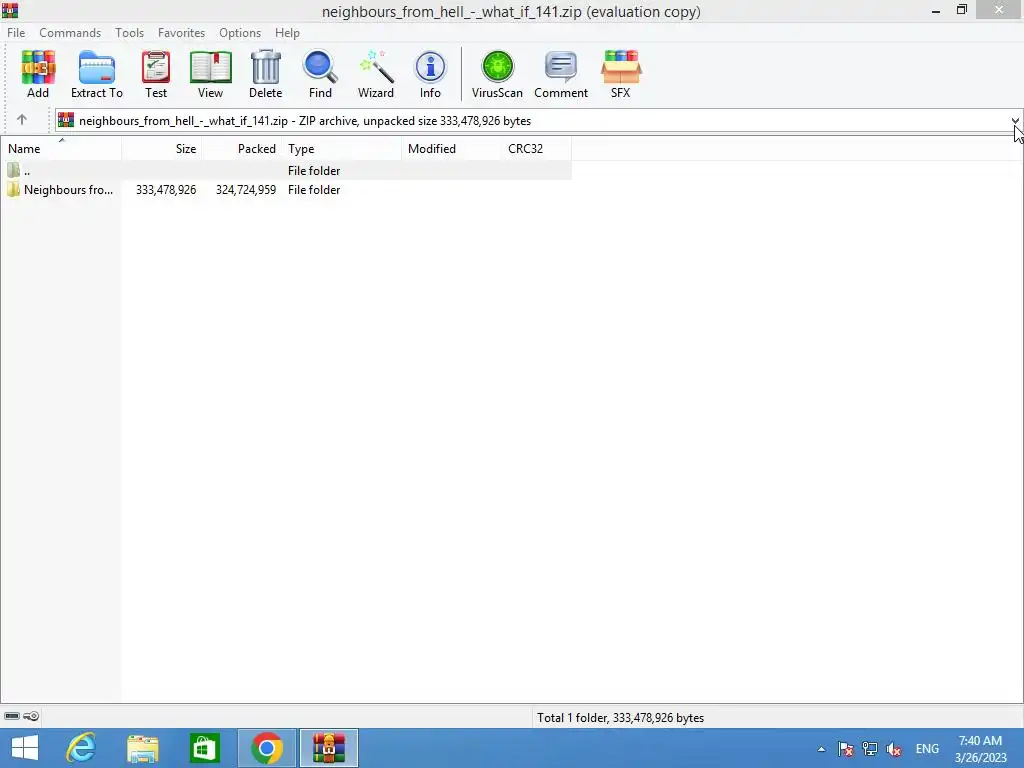Run the Test archive tool

pos(156,74)
